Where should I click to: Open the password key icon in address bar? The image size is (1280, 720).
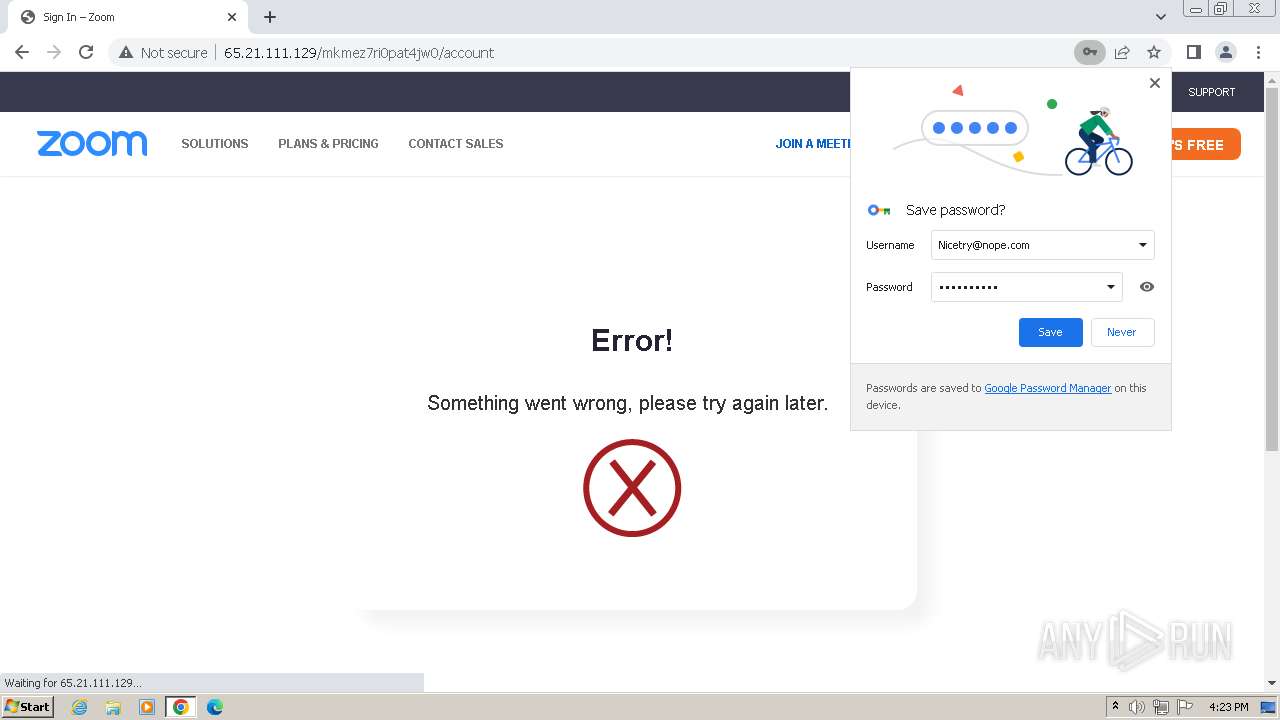1090,52
